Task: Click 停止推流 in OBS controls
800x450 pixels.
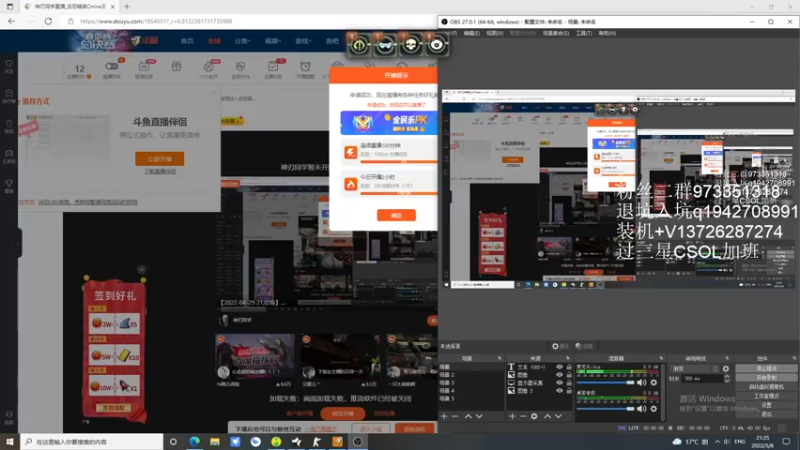Action: (x=766, y=368)
